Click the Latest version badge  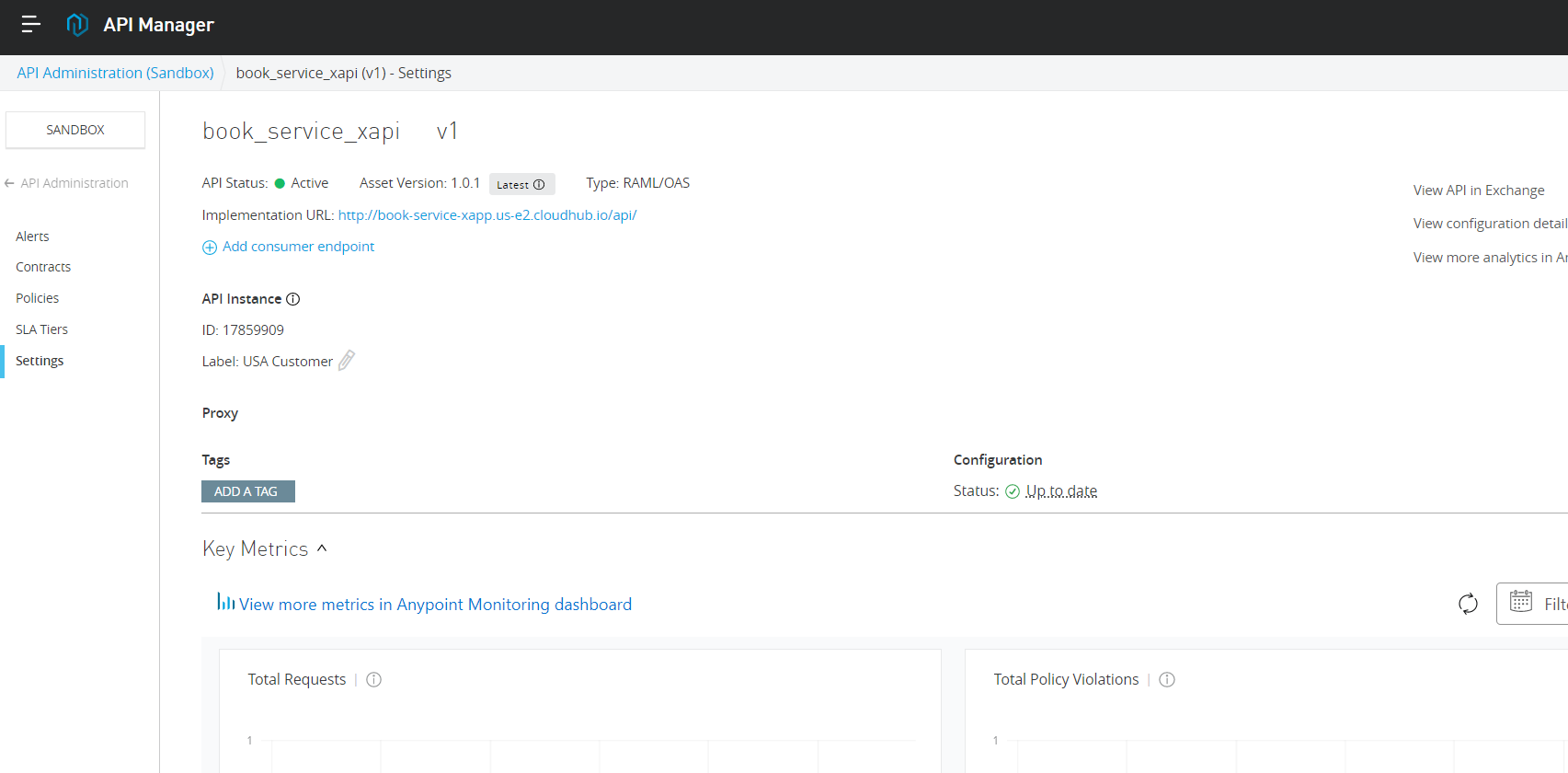(x=522, y=184)
